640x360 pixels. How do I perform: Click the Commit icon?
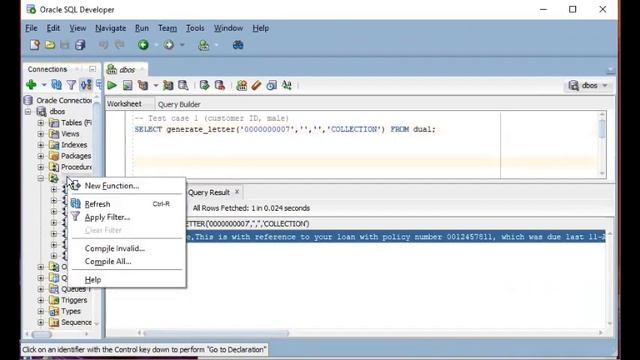point(204,85)
